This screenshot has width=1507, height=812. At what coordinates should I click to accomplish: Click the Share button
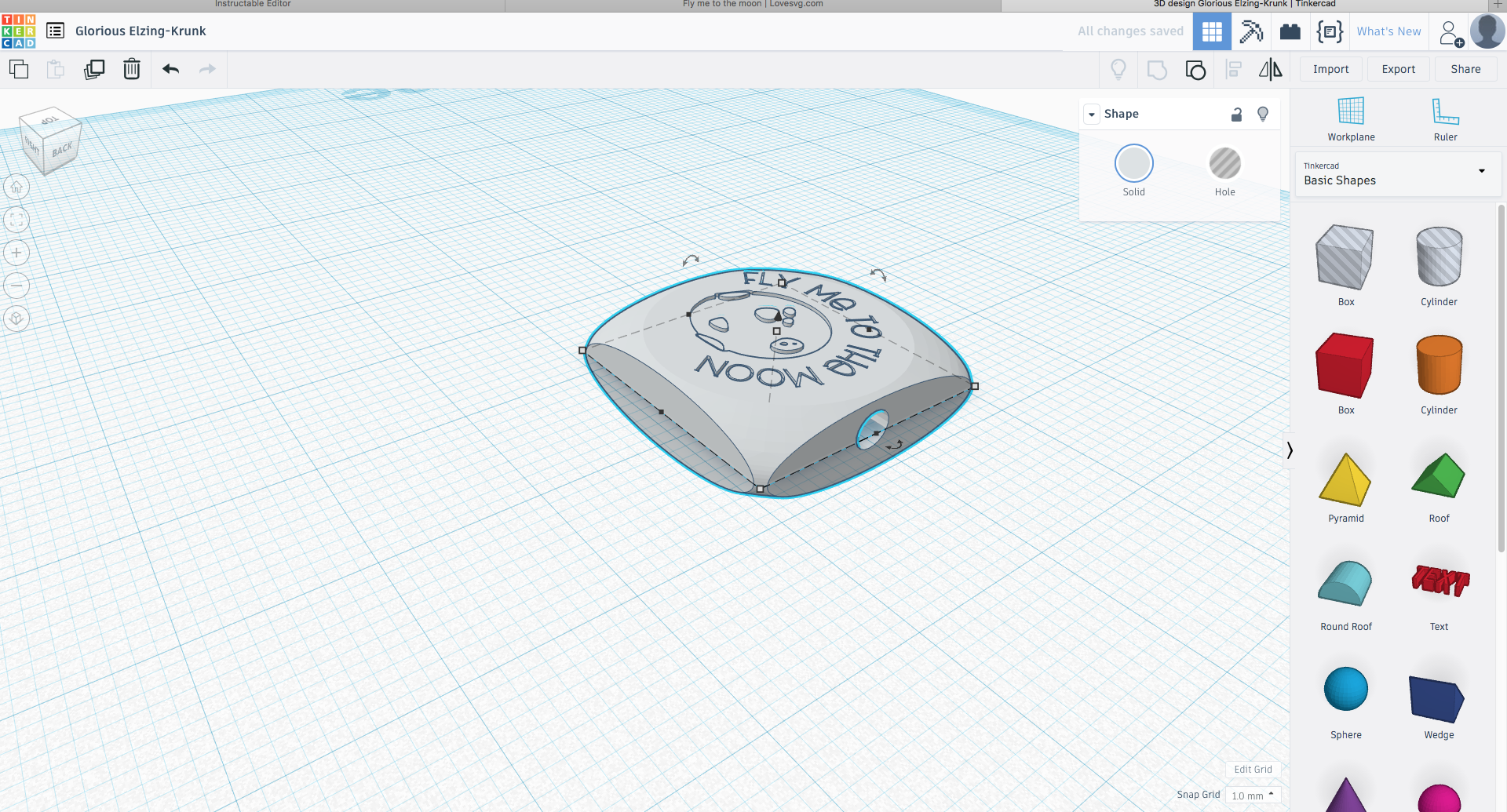click(x=1465, y=69)
